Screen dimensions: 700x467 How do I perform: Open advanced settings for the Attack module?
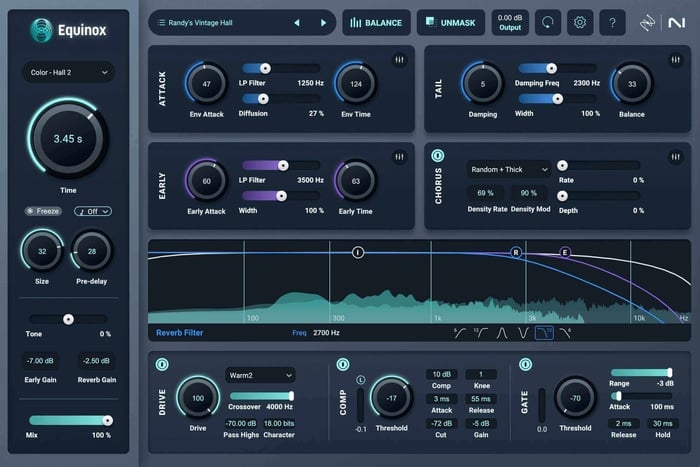pyautogui.click(x=399, y=60)
